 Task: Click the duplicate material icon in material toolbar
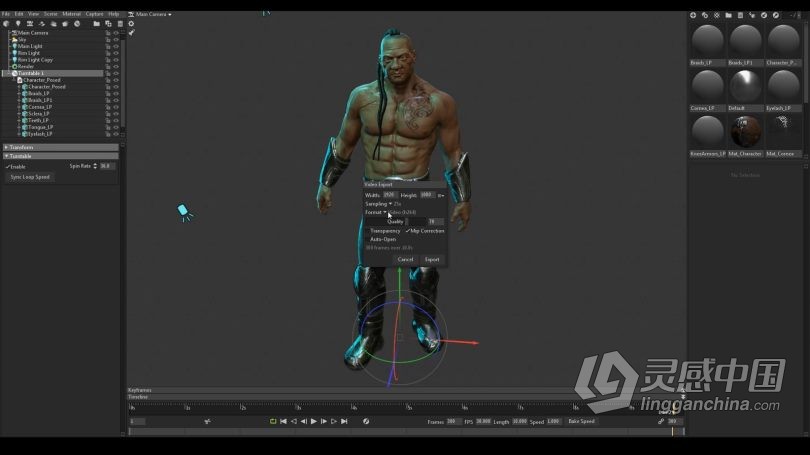coord(705,15)
